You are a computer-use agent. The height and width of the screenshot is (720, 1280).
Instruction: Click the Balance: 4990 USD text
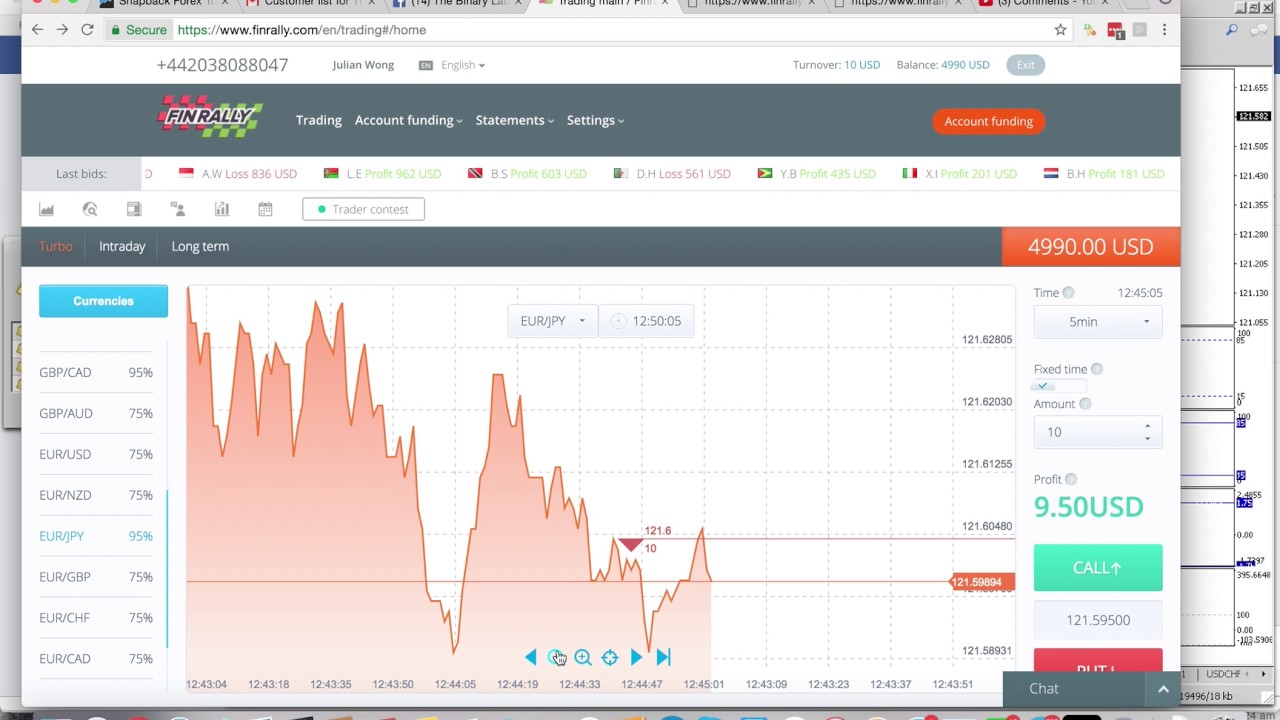[943, 65]
